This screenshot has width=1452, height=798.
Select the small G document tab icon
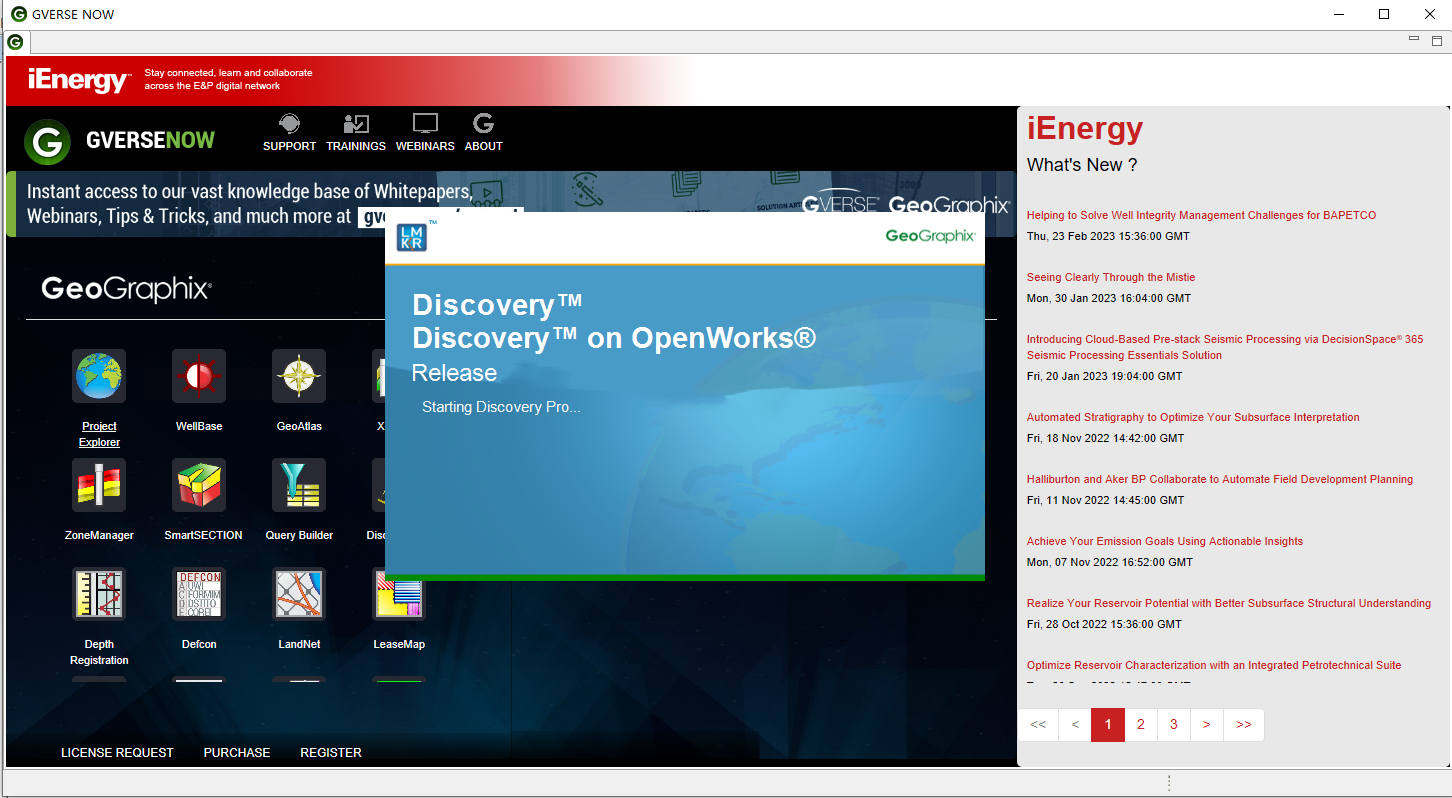[15, 42]
